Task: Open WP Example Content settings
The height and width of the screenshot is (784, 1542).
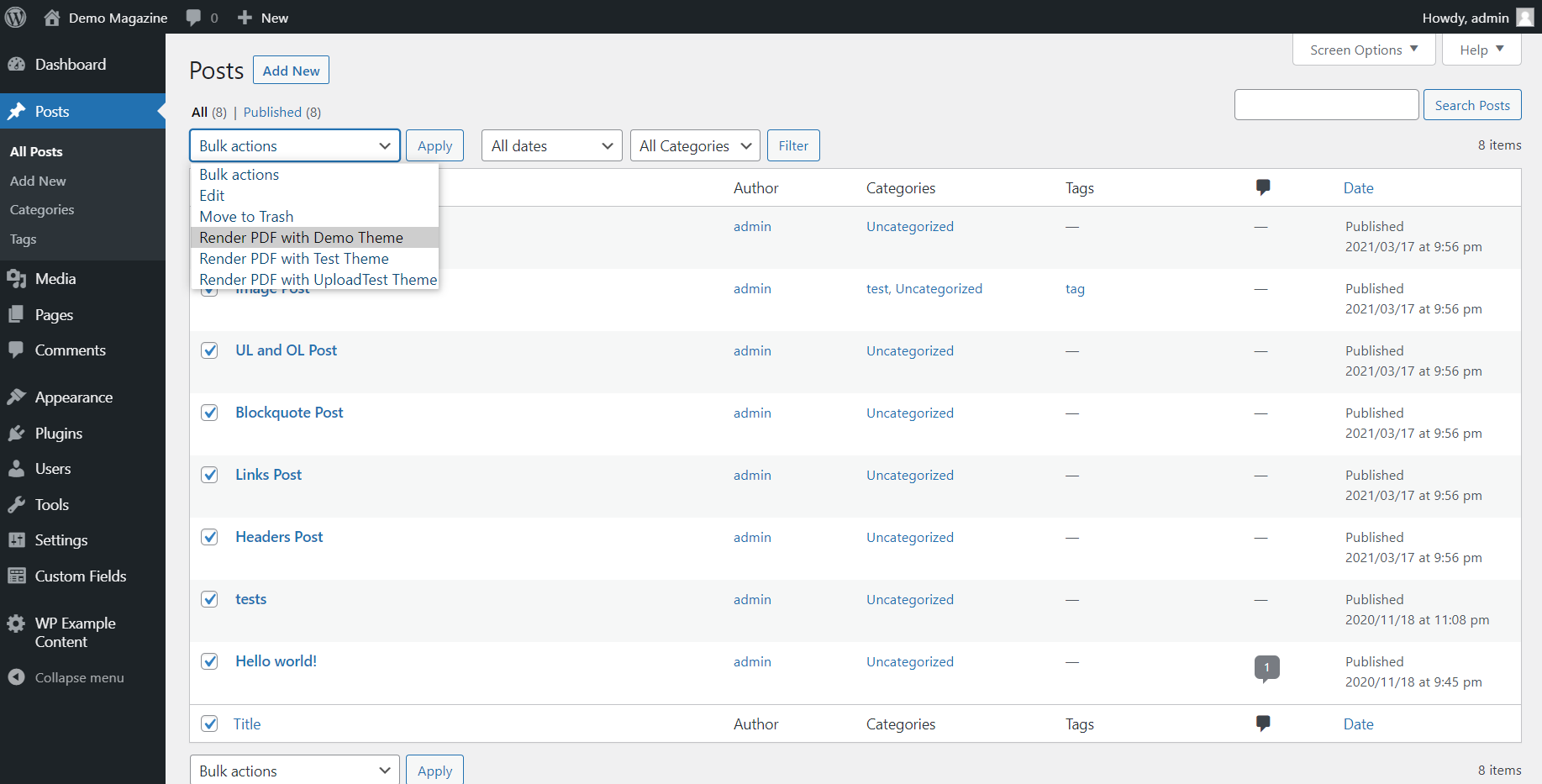Action: pyautogui.click(x=75, y=632)
